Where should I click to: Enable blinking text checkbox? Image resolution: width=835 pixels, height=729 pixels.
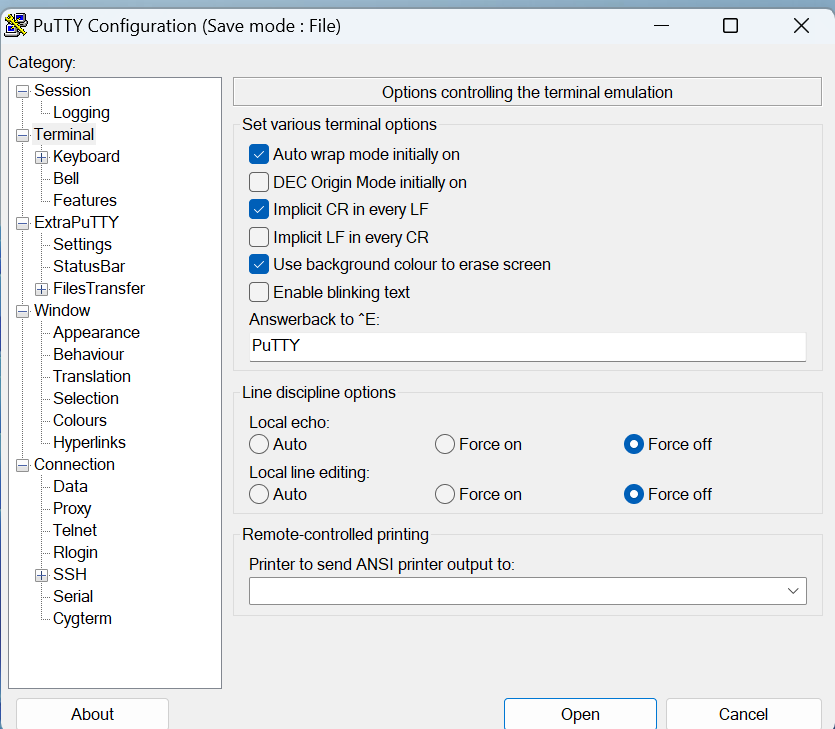259,292
